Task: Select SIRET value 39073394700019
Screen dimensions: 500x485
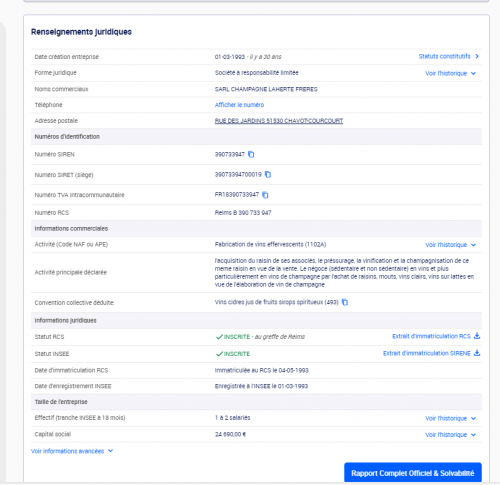Action: click(x=238, y=174)
